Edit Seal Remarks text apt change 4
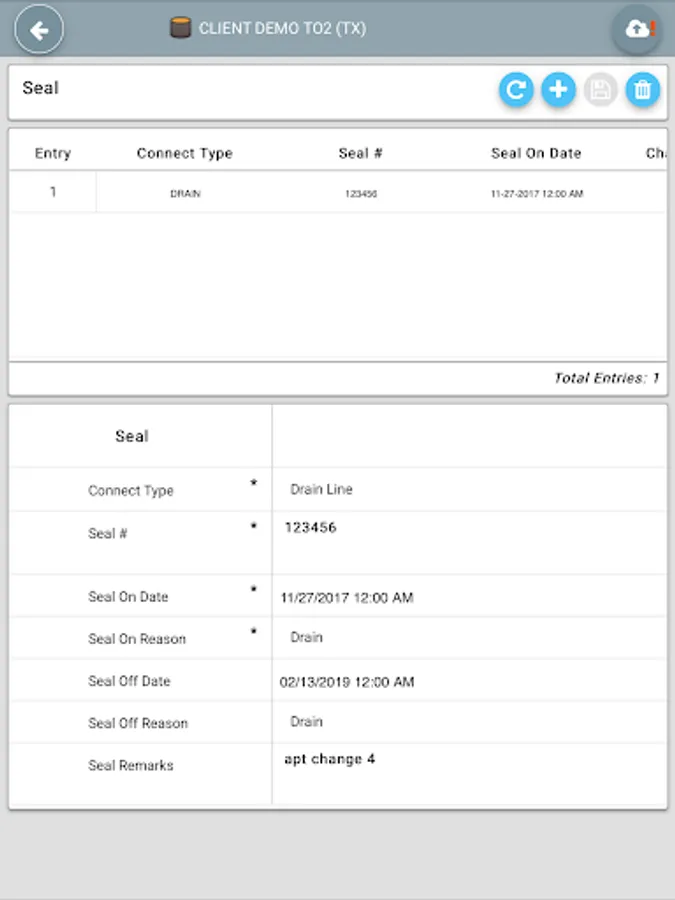 tap(470, 773)
